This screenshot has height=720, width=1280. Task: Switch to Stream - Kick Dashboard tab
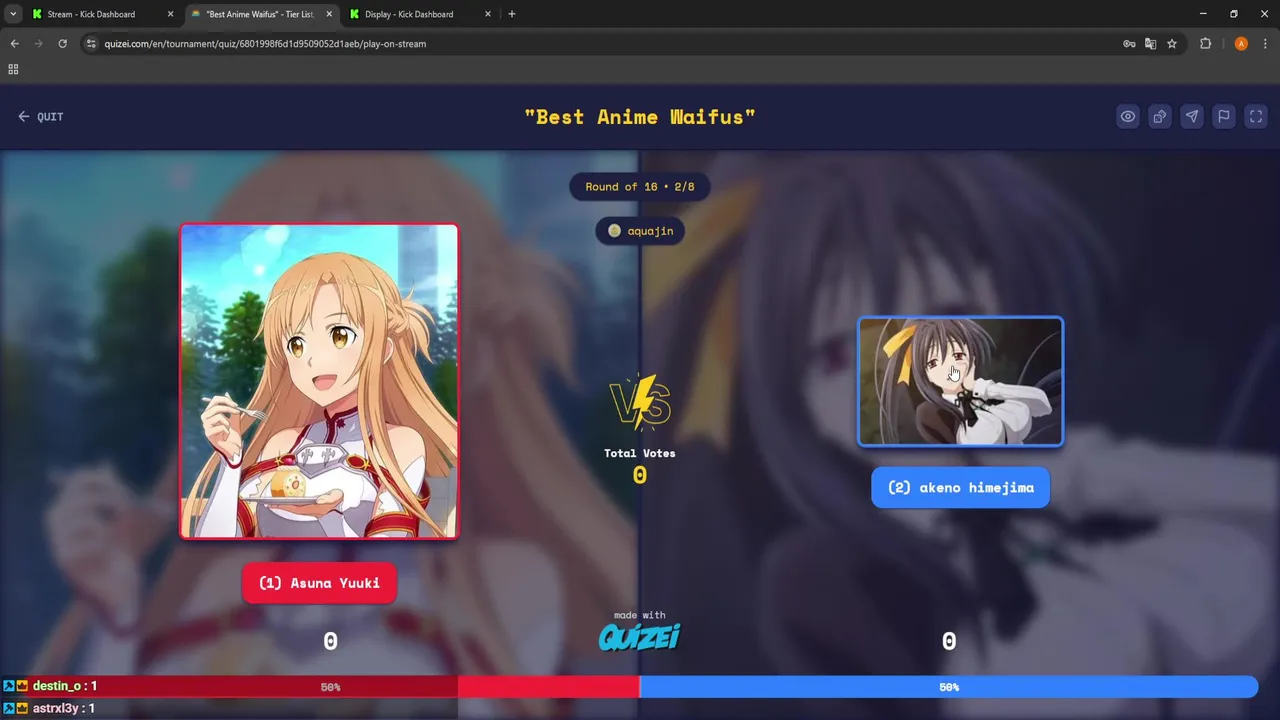(100, 14)
